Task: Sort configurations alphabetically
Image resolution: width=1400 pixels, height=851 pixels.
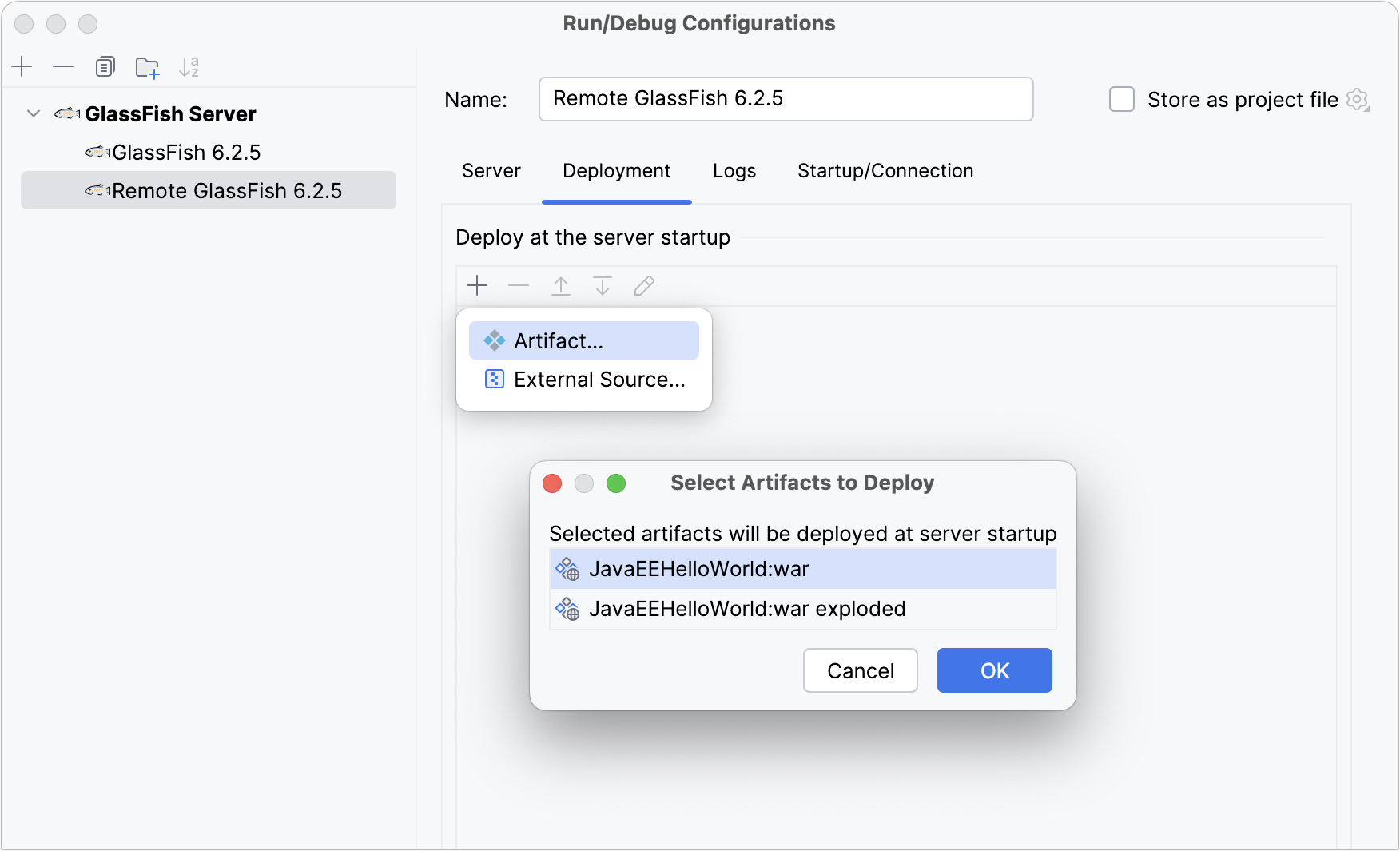Action: (189, 67)
